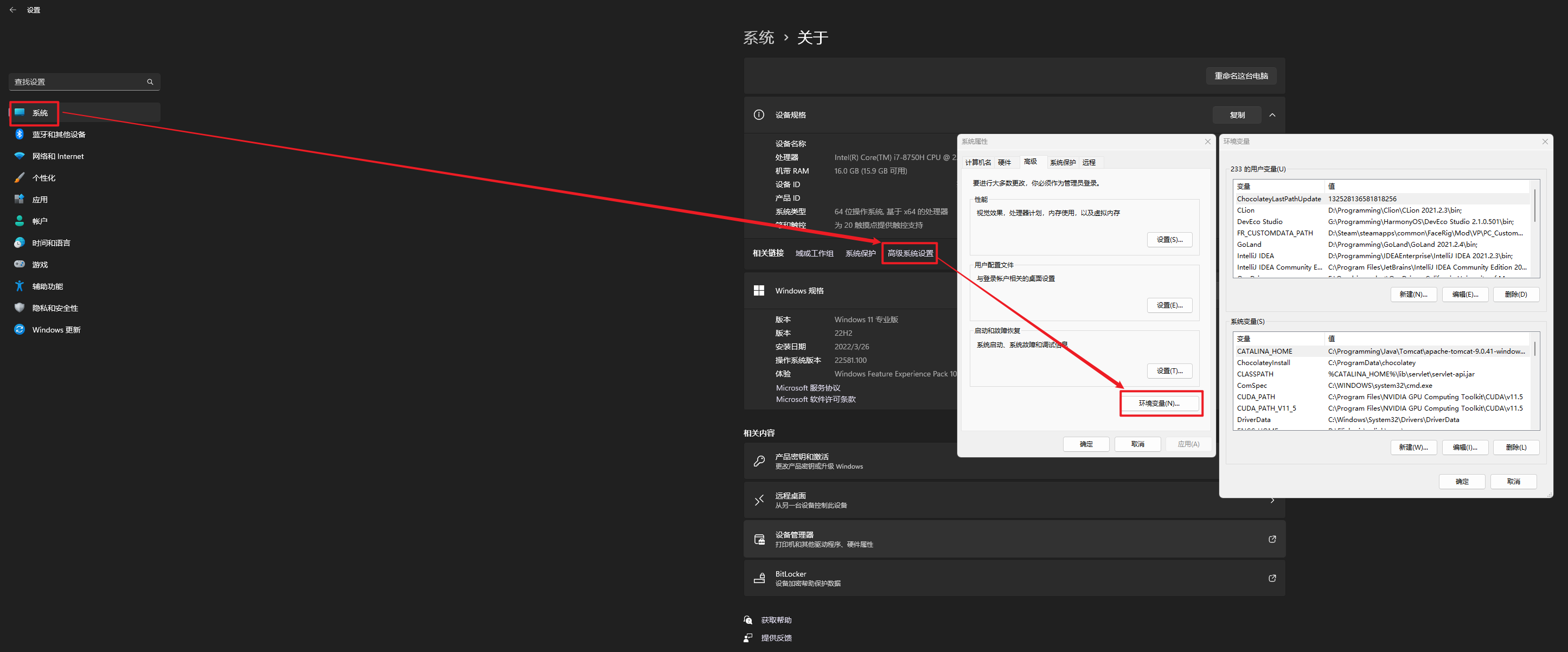Open BitLocker entry
This screenshot has width=1568, height=652.
pos(1014,578)
